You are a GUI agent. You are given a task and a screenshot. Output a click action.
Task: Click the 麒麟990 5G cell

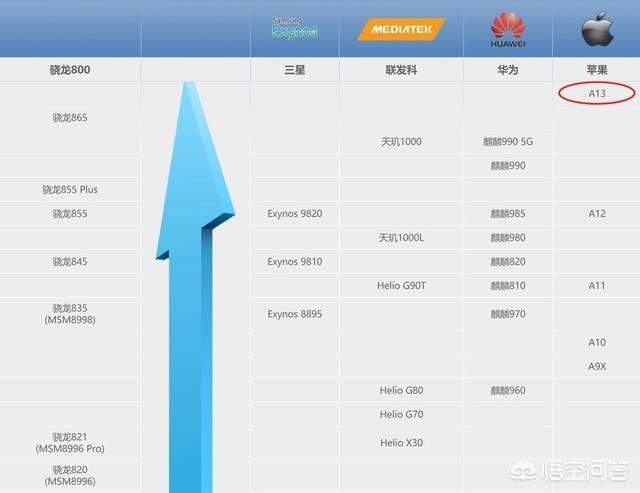point(508,142)
